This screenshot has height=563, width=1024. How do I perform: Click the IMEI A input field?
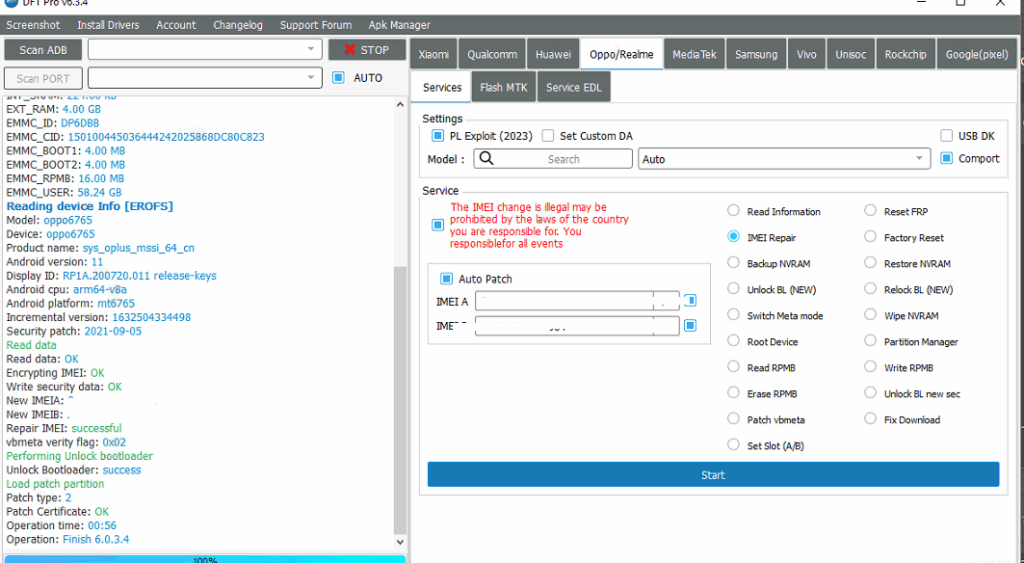pos(577,301)
